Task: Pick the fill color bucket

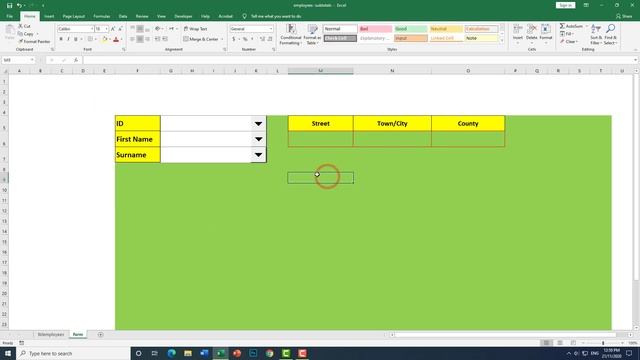Action: [x=104, y=39]
